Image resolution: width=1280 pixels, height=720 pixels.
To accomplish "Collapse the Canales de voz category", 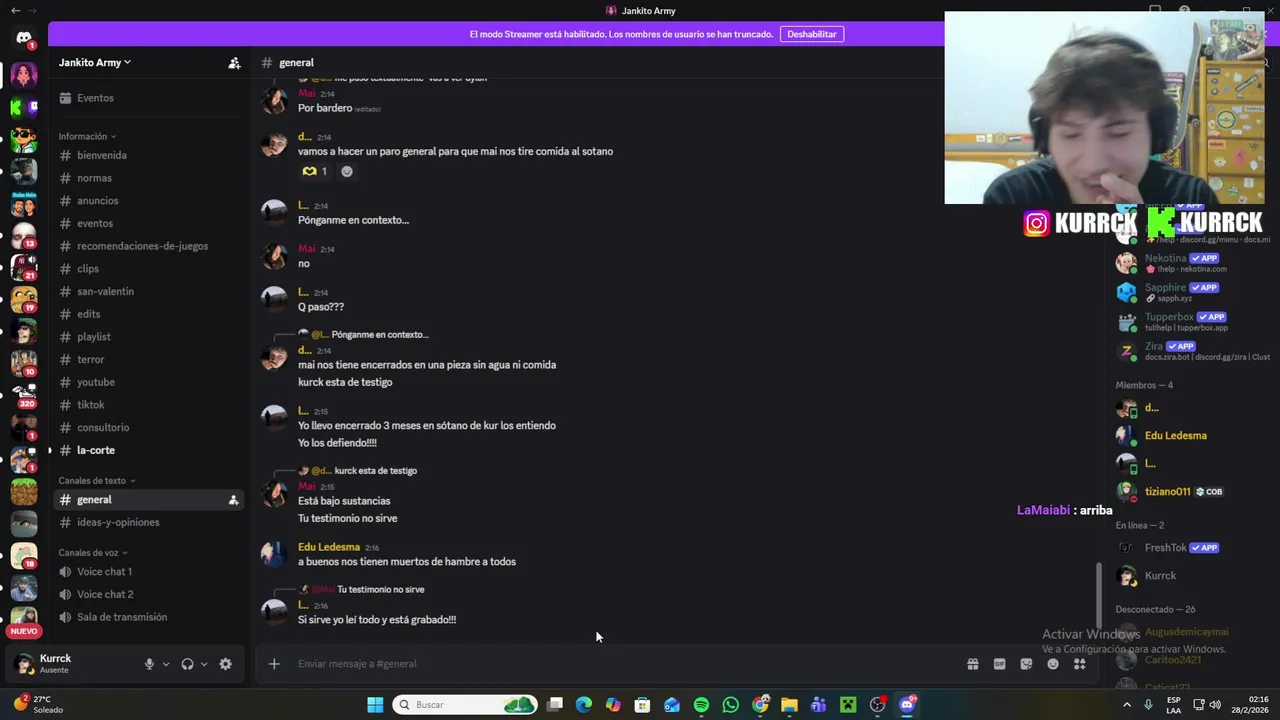I will (x=93, y=553).
